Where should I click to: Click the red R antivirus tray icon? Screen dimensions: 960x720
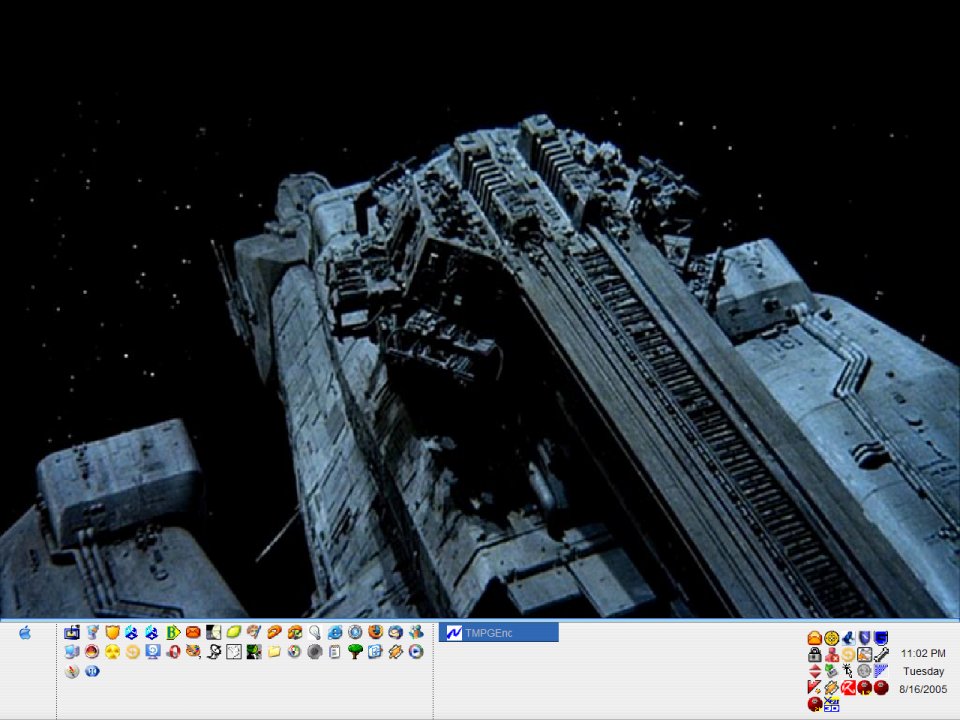coord(848,688)
